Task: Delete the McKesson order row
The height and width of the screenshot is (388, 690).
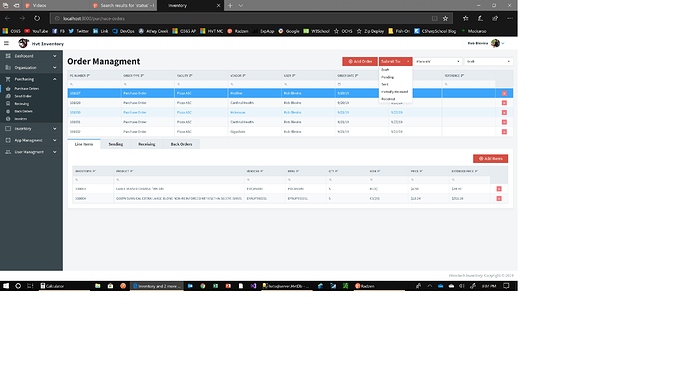Action: point(504,113)
